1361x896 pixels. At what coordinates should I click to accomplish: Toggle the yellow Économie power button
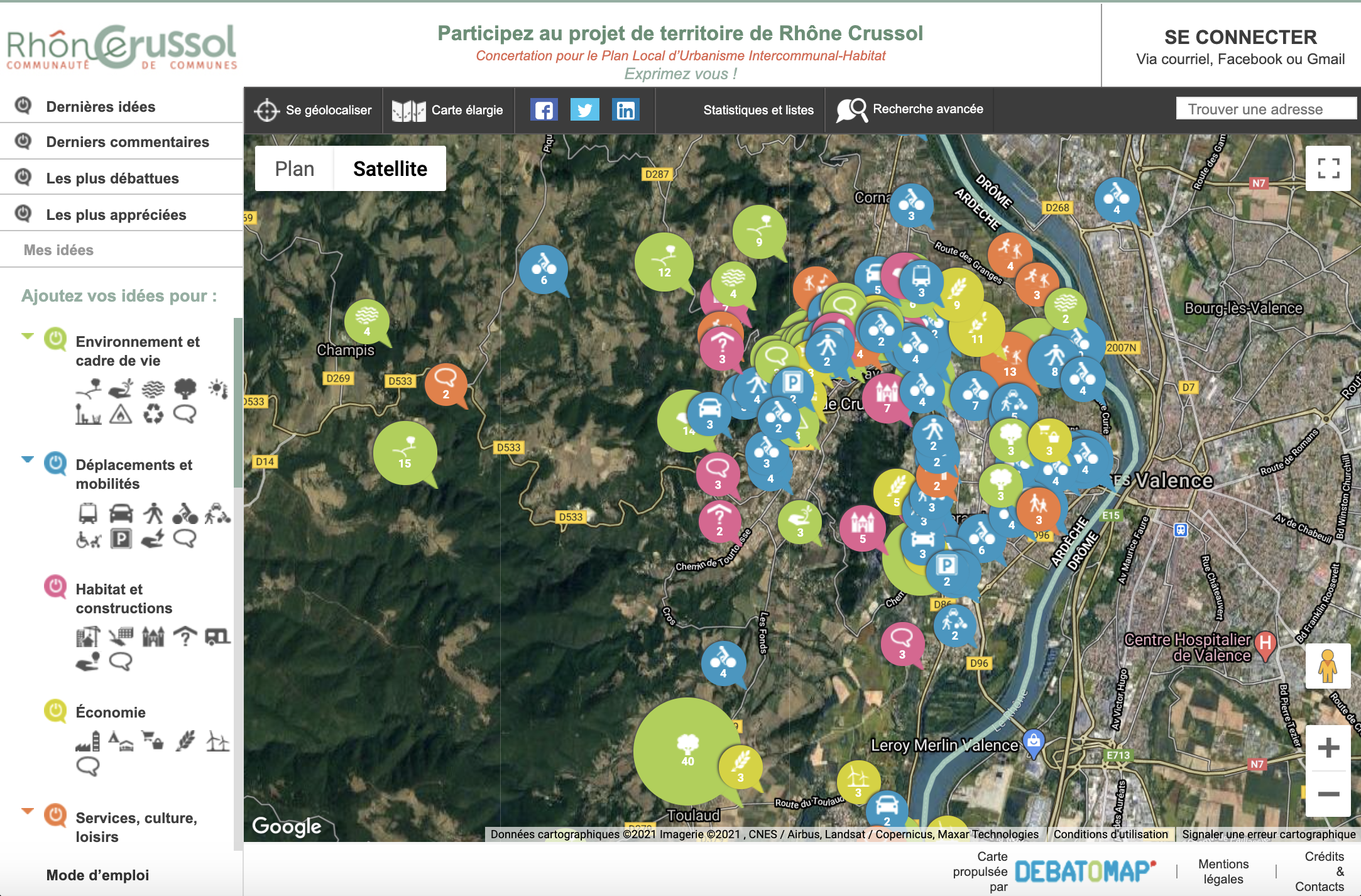(55, 711)
